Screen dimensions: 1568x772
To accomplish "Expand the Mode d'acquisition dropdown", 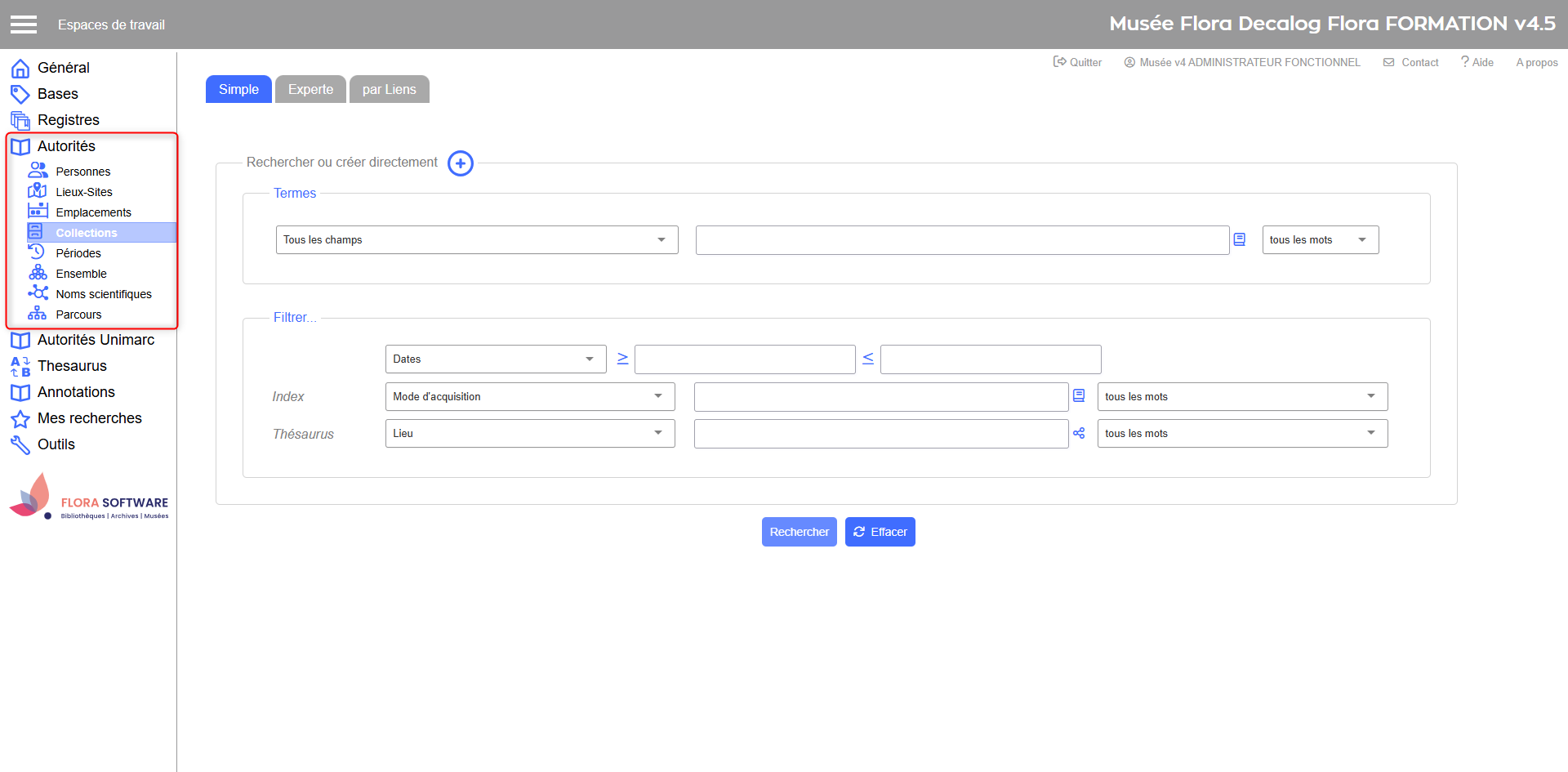I will pos(529,397).
